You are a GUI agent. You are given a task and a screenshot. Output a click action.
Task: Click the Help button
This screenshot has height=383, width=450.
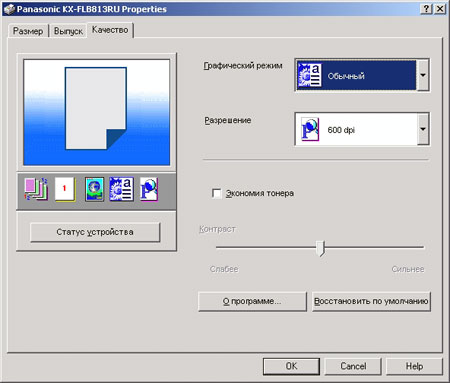coord(414,366)
